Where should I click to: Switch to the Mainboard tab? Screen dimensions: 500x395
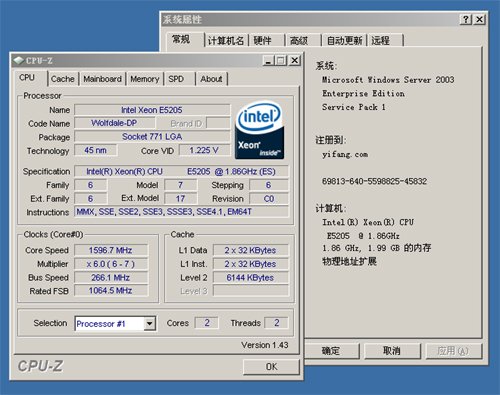click(102, 79)
